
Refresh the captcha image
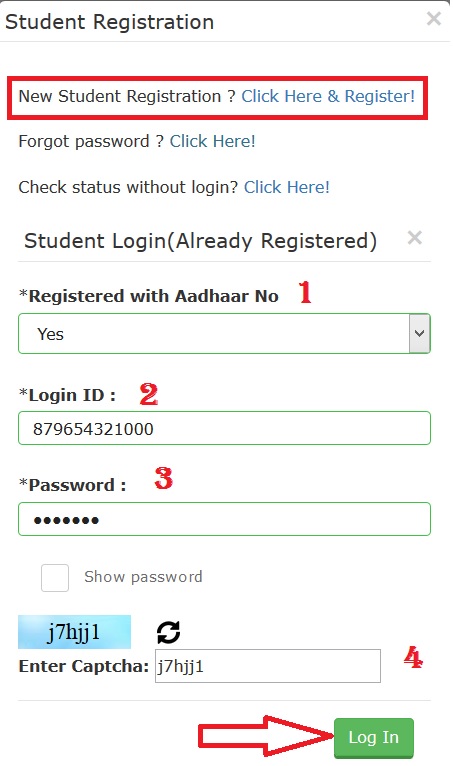(x=169, y=632)
